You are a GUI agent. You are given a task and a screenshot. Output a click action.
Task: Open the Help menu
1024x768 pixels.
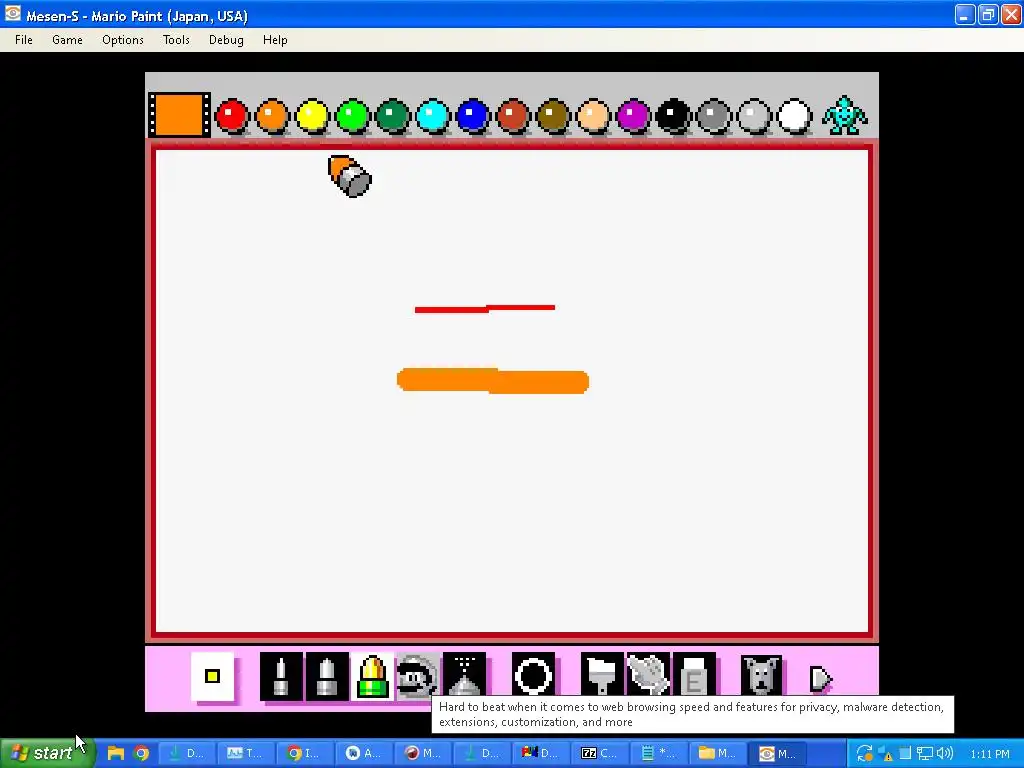tap(275, 40)
